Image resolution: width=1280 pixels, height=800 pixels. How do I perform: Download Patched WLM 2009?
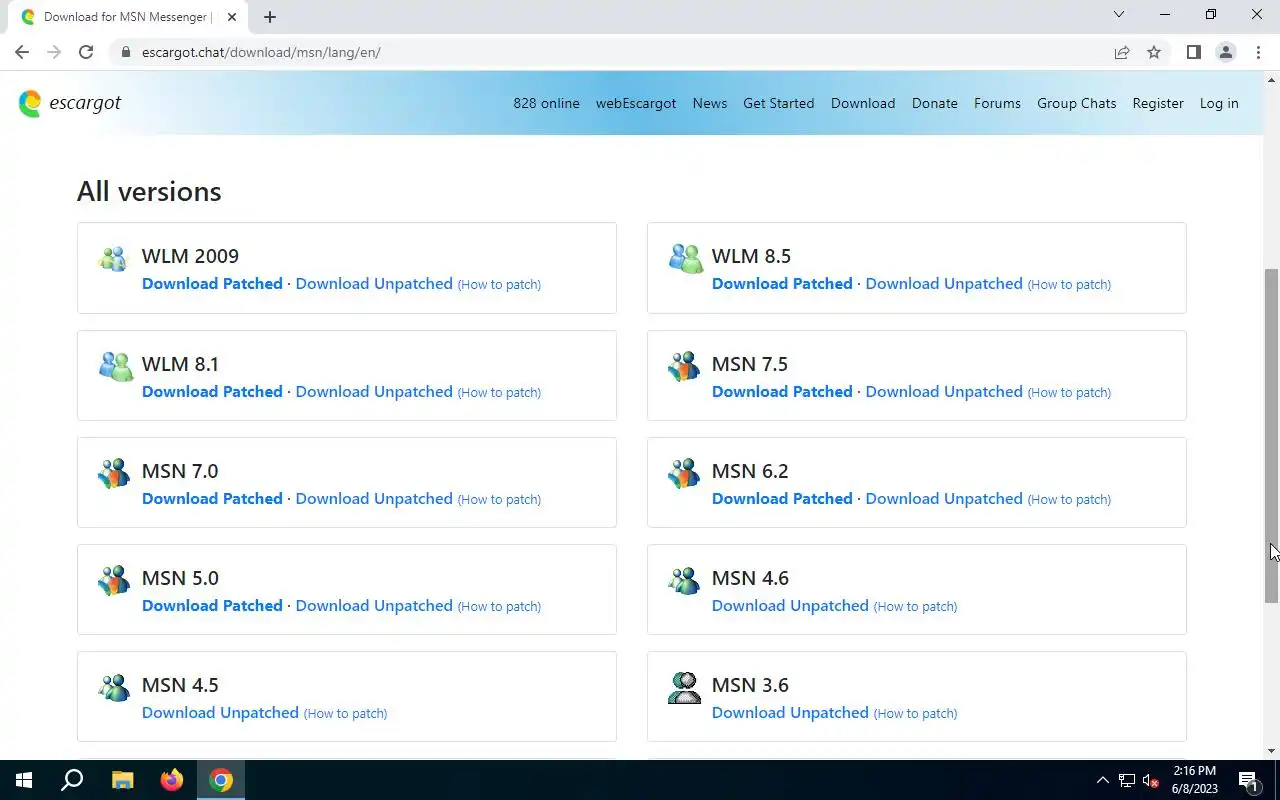(212, 284)
